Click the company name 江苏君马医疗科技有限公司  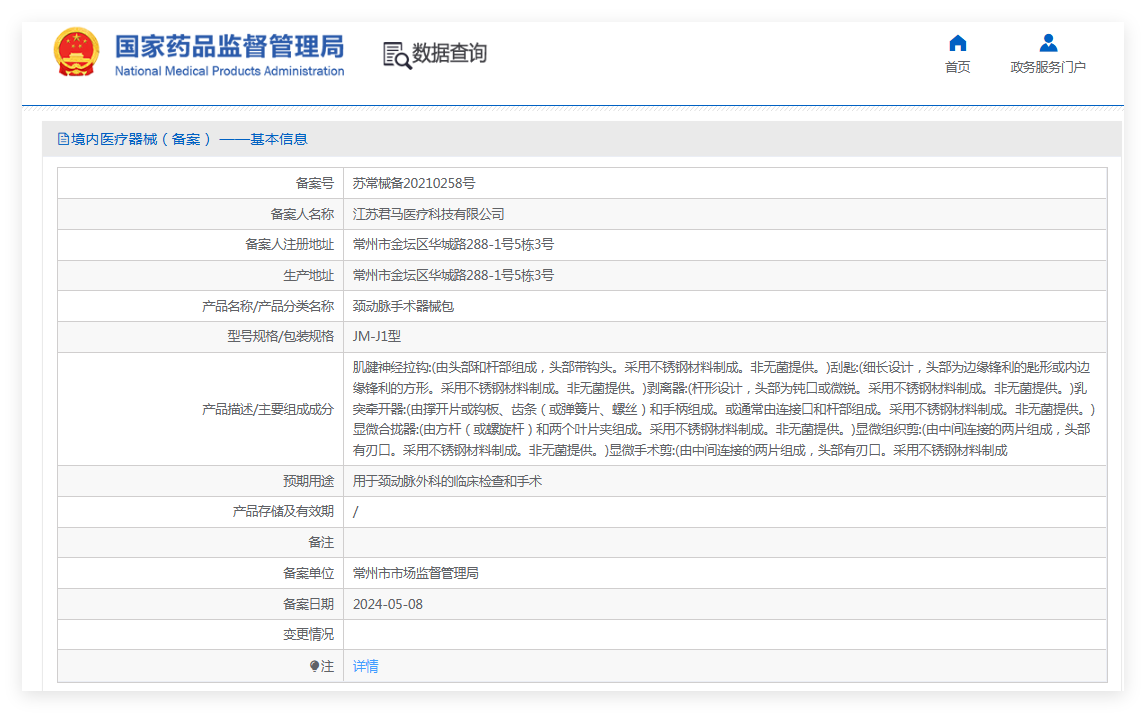tap(428, 214)
